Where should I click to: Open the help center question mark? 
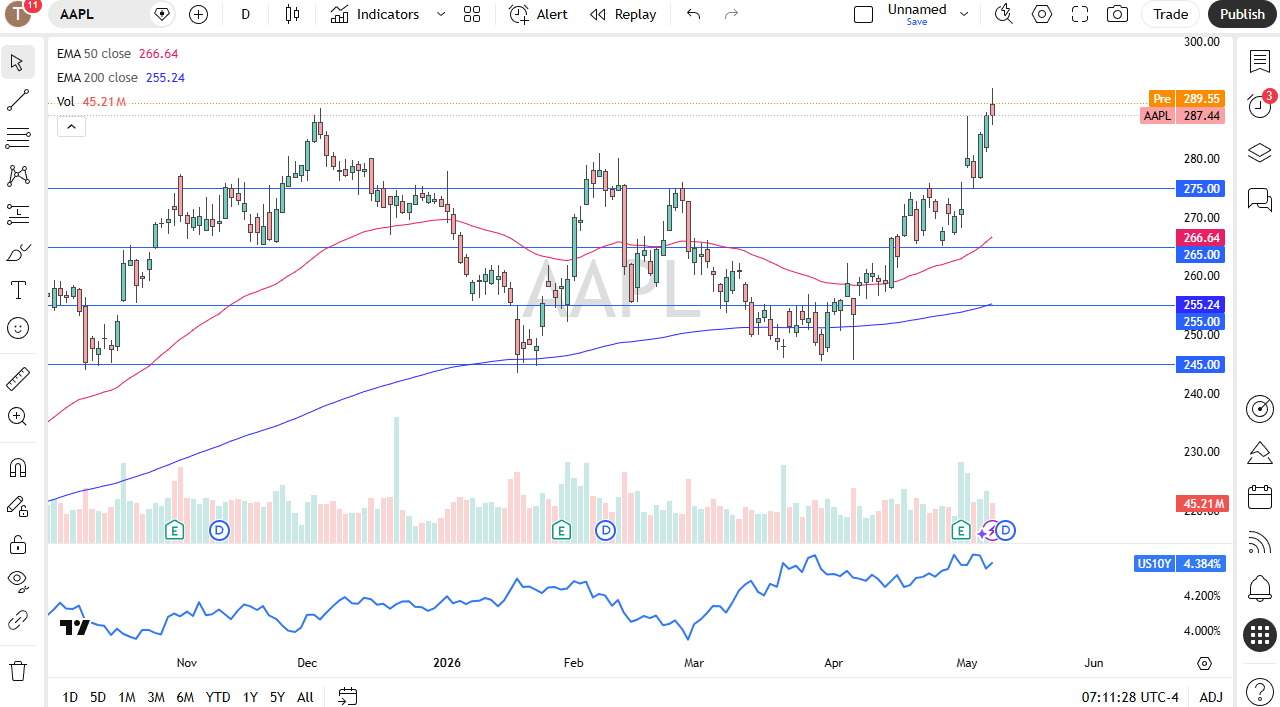[1260, 691]
